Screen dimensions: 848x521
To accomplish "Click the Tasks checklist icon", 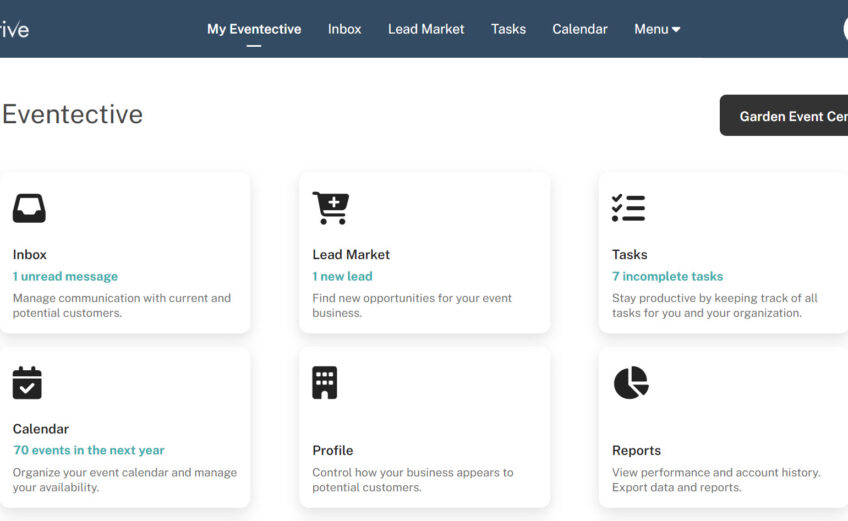I will [628, 208].
